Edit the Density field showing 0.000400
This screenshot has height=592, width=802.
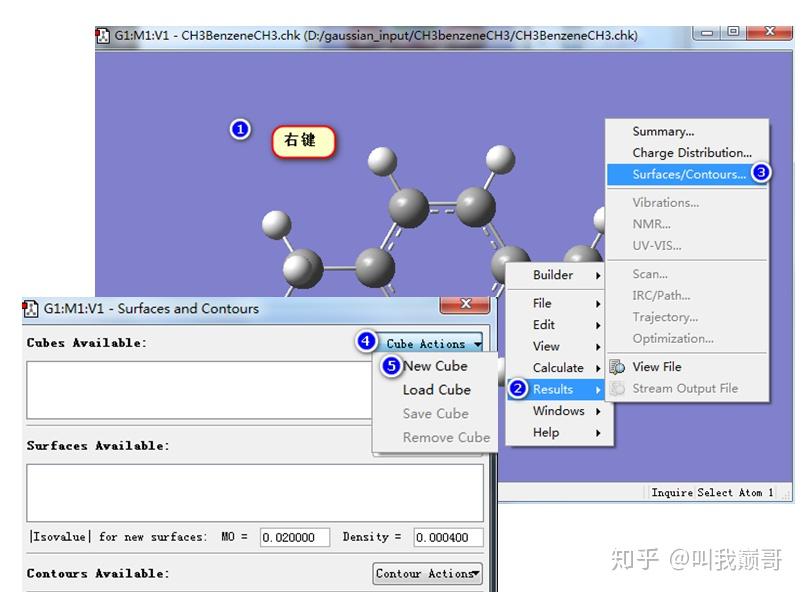coord(440,537)
